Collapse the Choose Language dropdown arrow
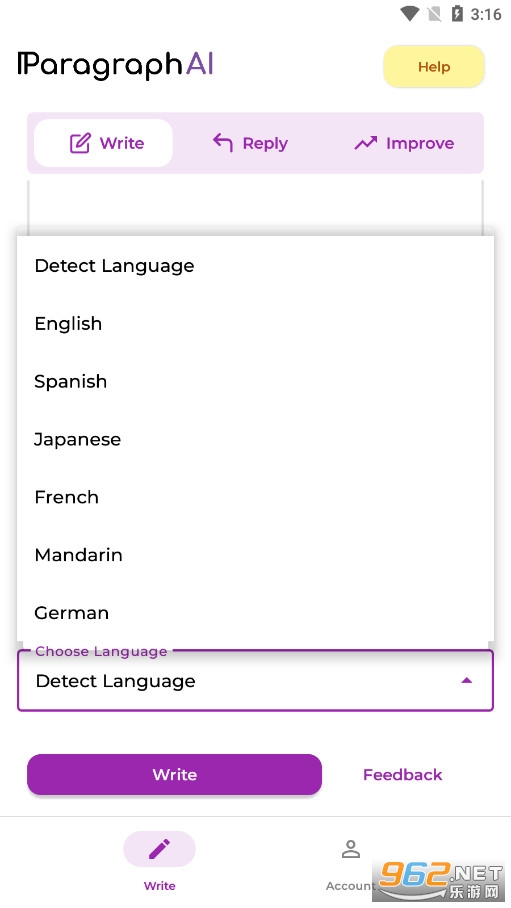511x908 pixels. 466,680
